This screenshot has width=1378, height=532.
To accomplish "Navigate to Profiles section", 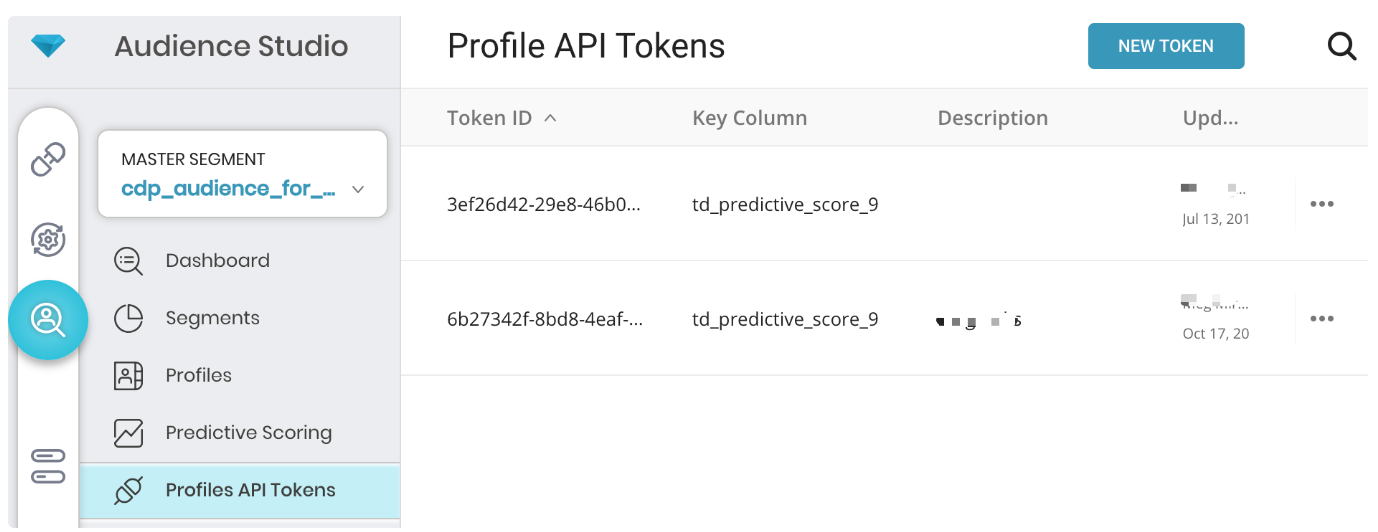I will pyautogui.click(x=198, y=376).
